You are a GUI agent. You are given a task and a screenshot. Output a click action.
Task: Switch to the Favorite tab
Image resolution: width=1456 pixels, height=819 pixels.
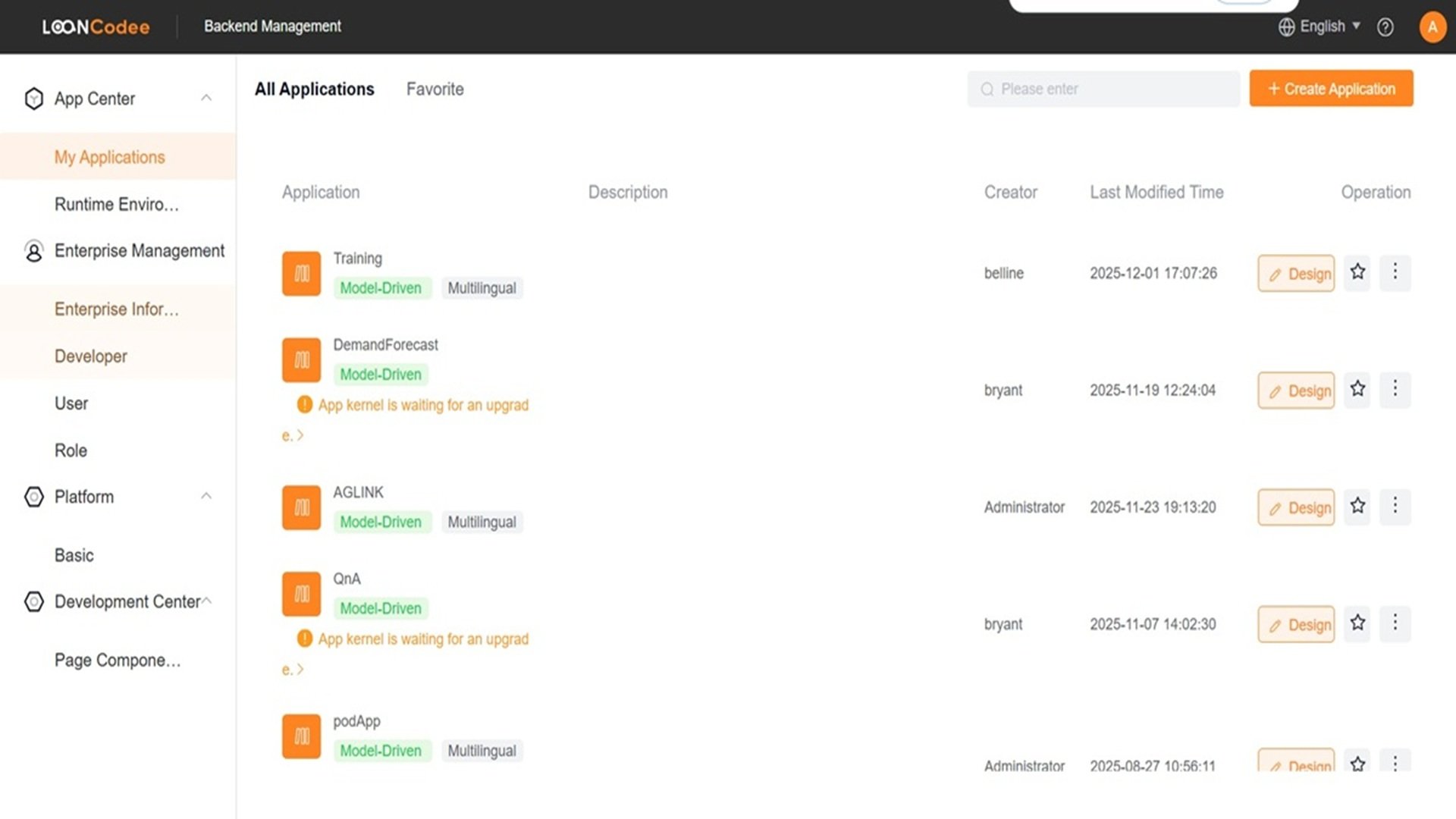[435, 89]
